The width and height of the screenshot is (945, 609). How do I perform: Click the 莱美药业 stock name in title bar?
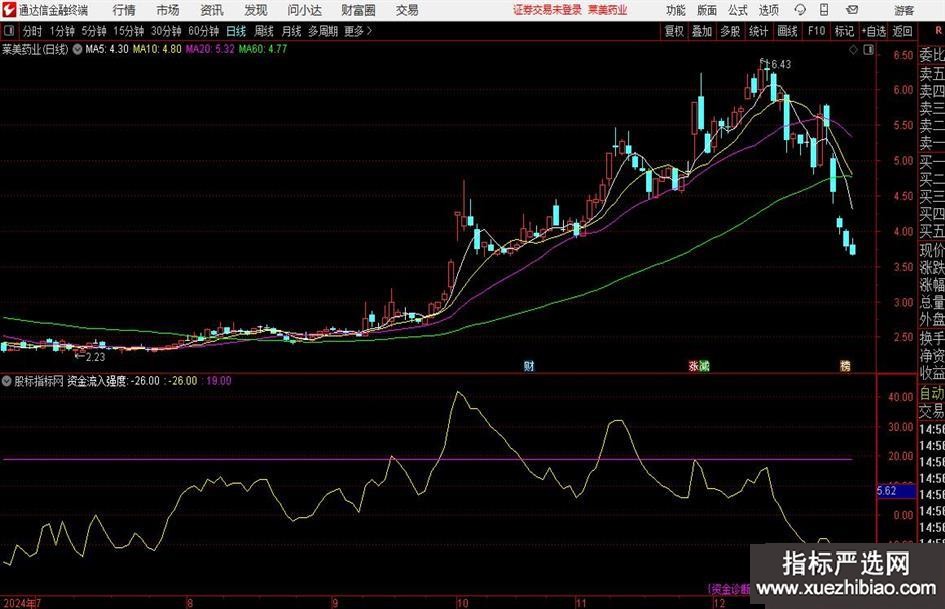[x=608, y=10]
